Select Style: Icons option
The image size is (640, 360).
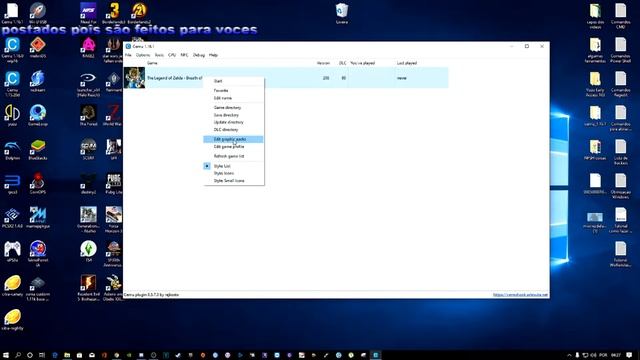click(x=233, y=173)
